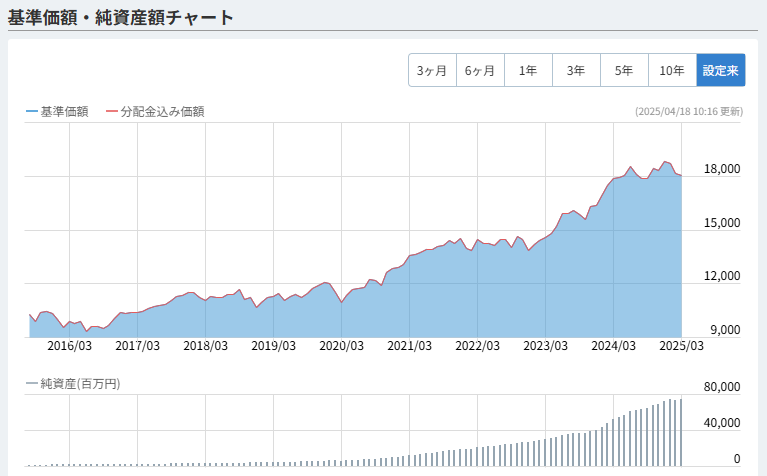Image resolution: width=767 pixels, height=476 pixels.
Task: Select the 設定来 range button
Action: pyautogui.click(x=721, y=70)
